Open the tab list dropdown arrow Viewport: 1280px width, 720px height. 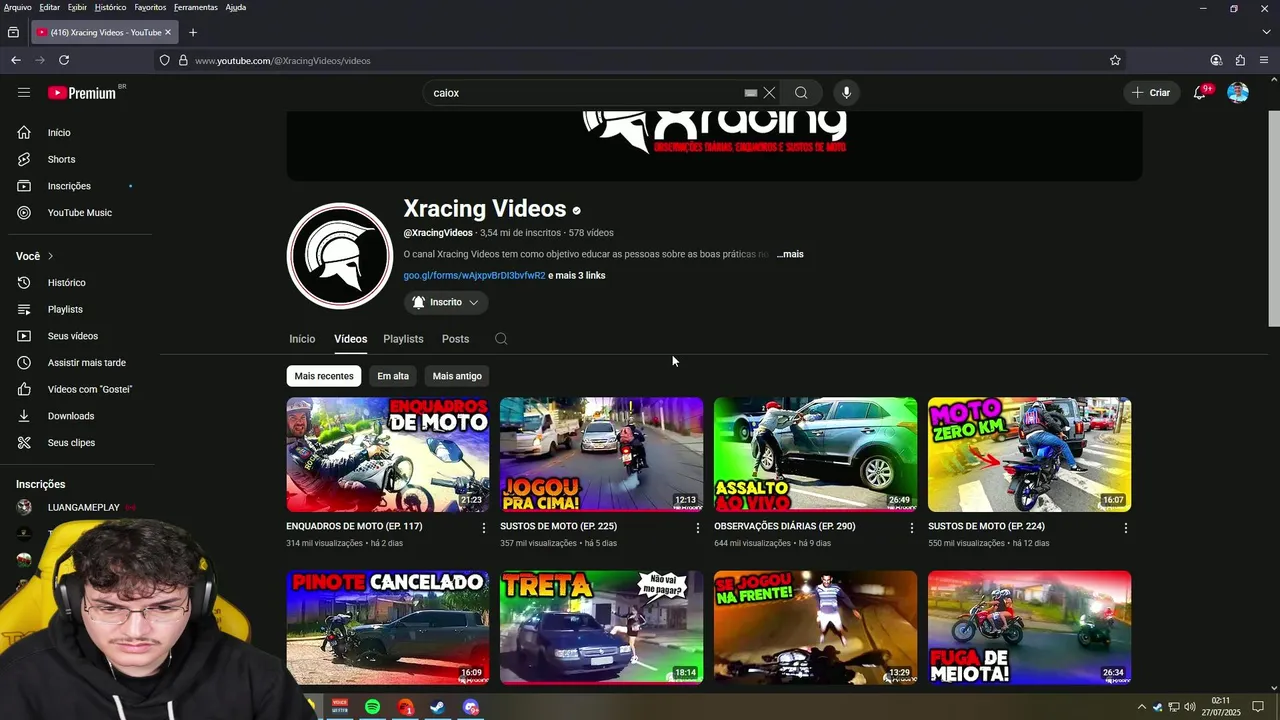(x=1266, y=32)
